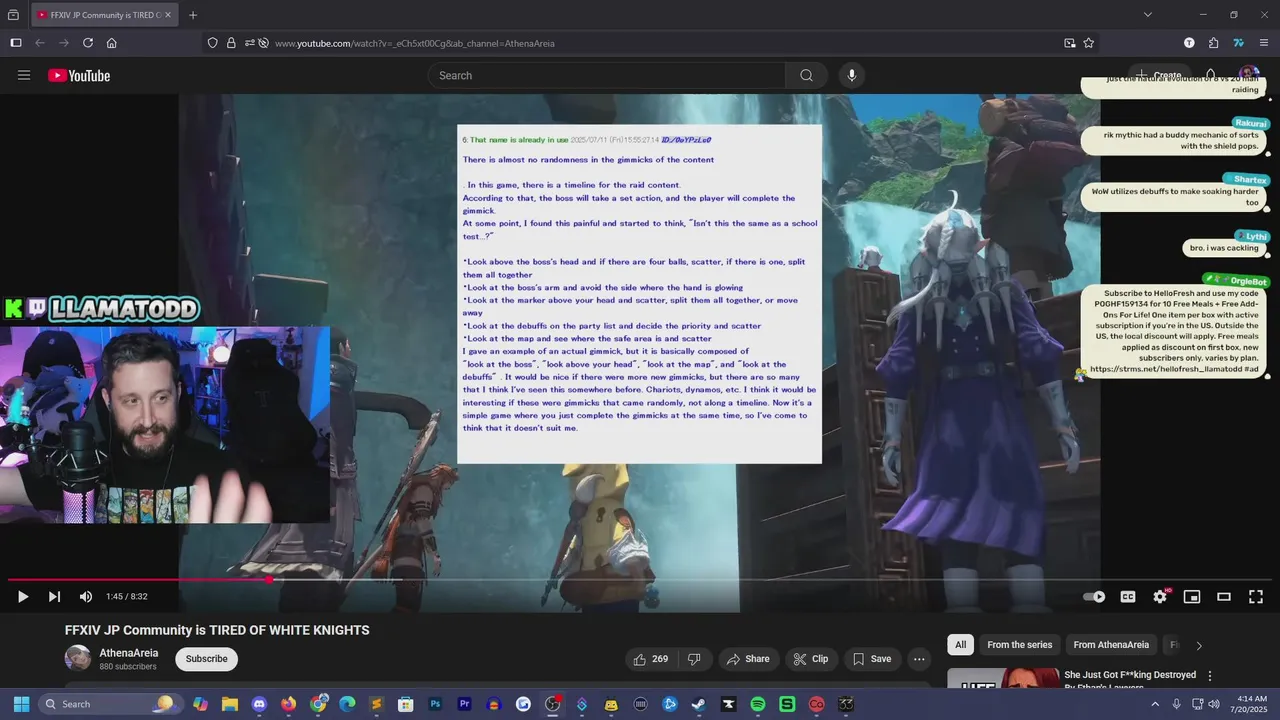This screenshot has width=1280, height=720.
Task: Toggle the autoplay switch
Action: point(1095,597)
